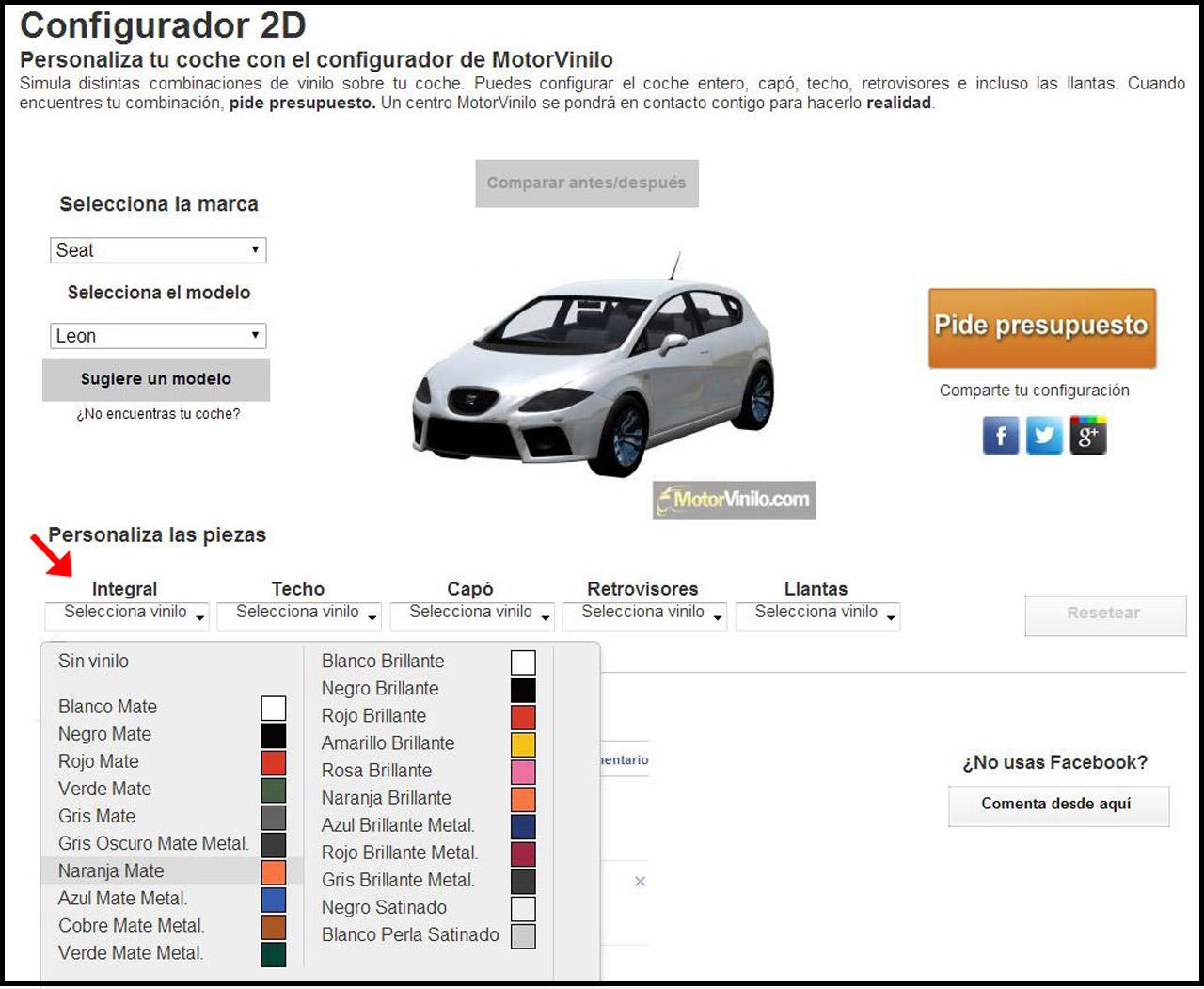
Task: Open the Integral vinyl selector
Action: click(x=128, y=615)
